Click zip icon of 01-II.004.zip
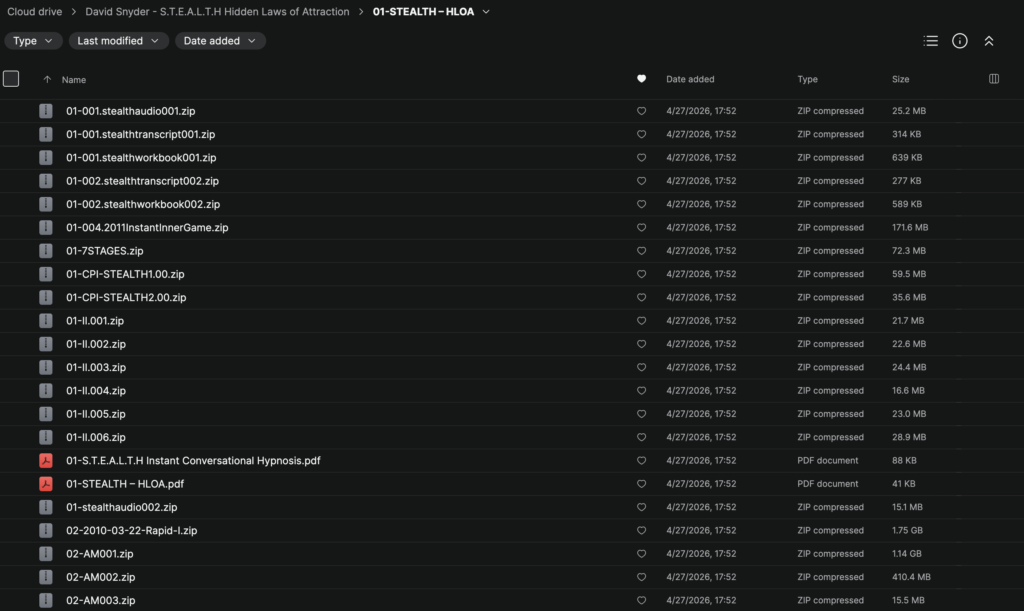The width and height of the screenshot is (1024, 611). click(x=46, y=390)
